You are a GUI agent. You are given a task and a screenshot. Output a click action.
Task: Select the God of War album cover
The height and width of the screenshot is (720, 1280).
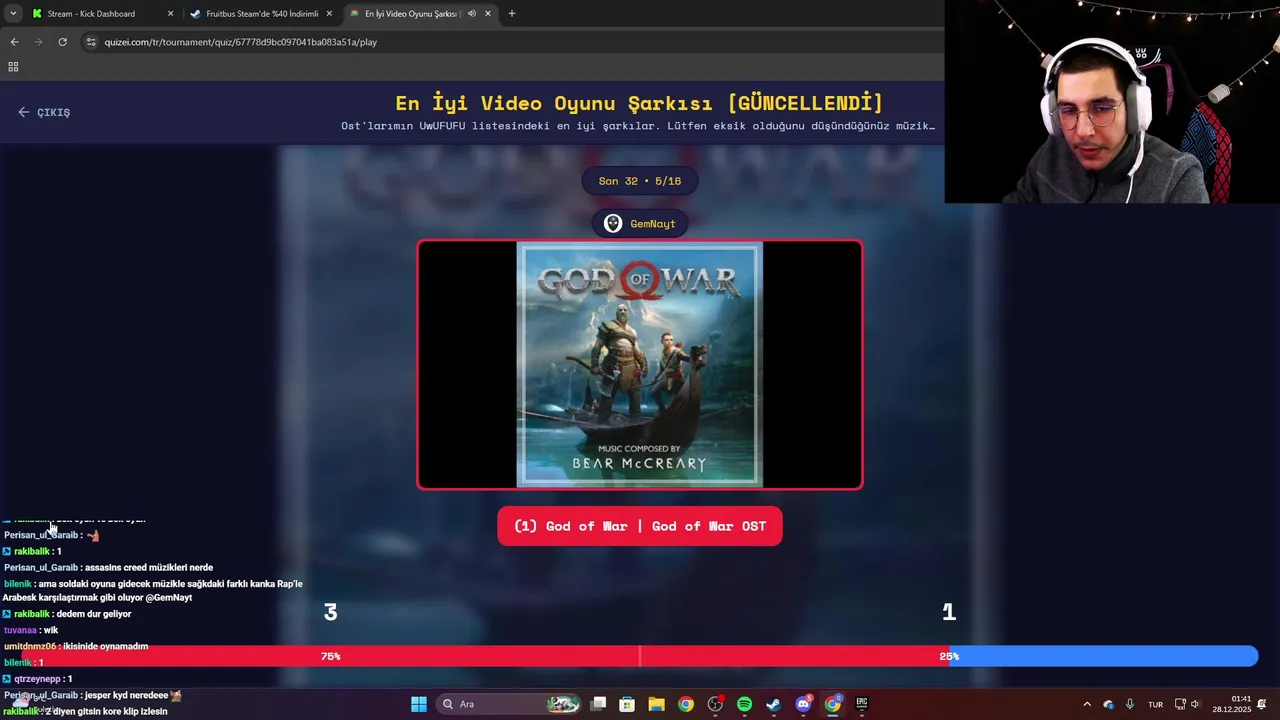640,365
